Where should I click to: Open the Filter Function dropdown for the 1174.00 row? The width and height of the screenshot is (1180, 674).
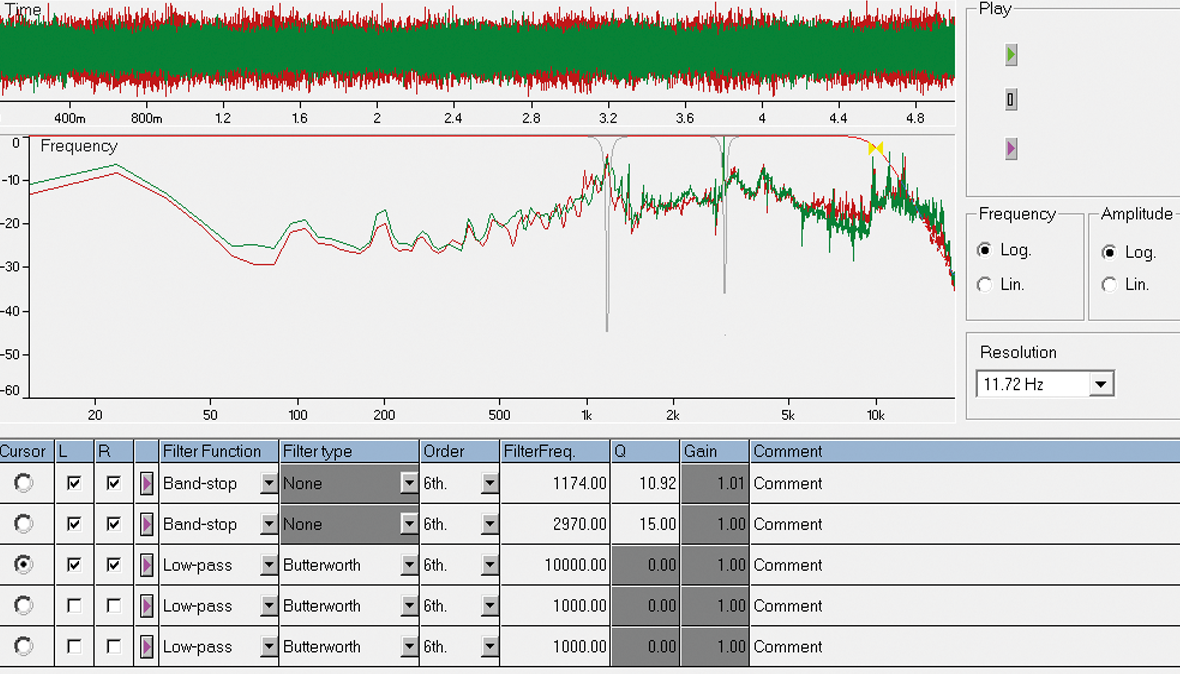[x=268, y=484]
